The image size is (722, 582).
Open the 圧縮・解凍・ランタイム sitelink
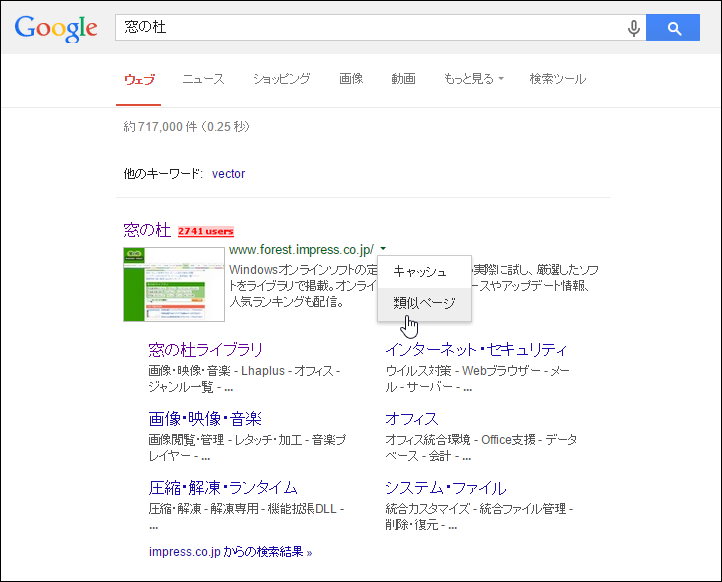pyautogui.click(x=223, y=488)
